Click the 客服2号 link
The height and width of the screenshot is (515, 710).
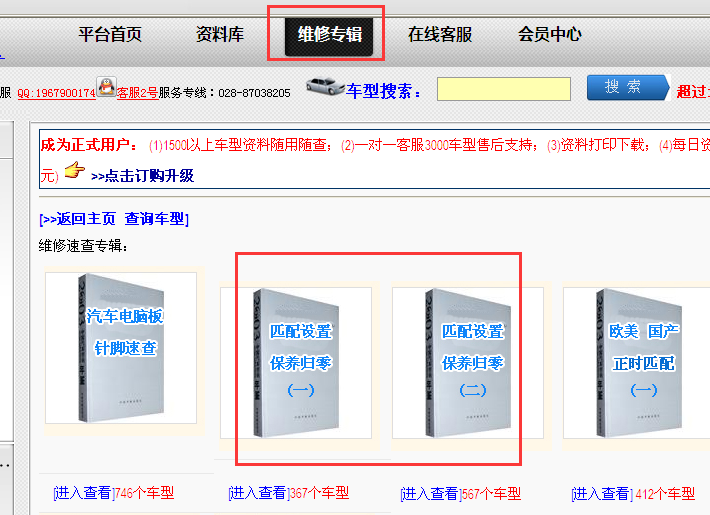pyautogui.click(x=137, y=93)
